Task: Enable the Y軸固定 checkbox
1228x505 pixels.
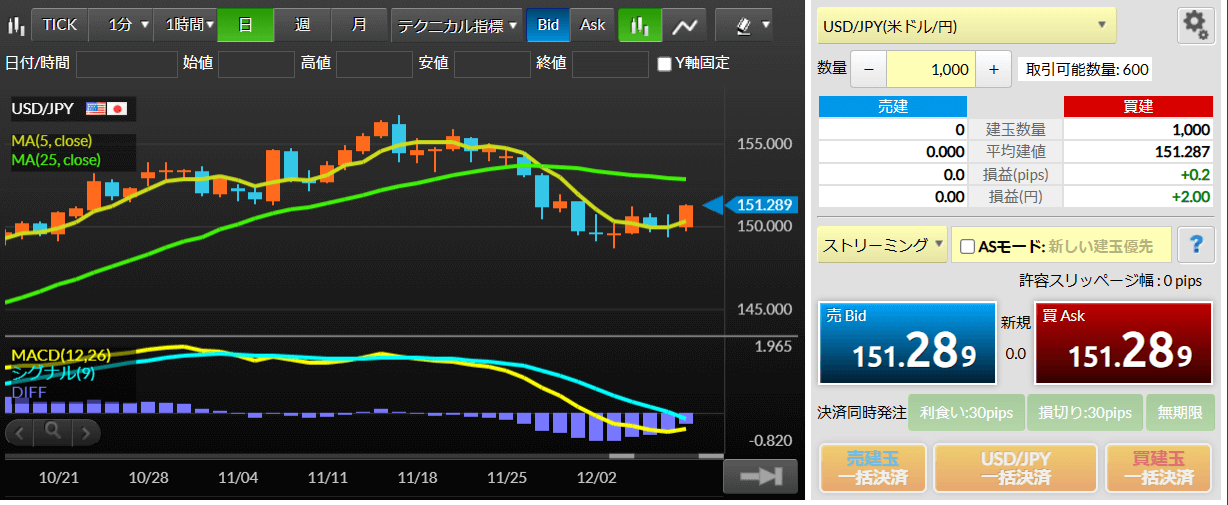Action: point(665,64)
